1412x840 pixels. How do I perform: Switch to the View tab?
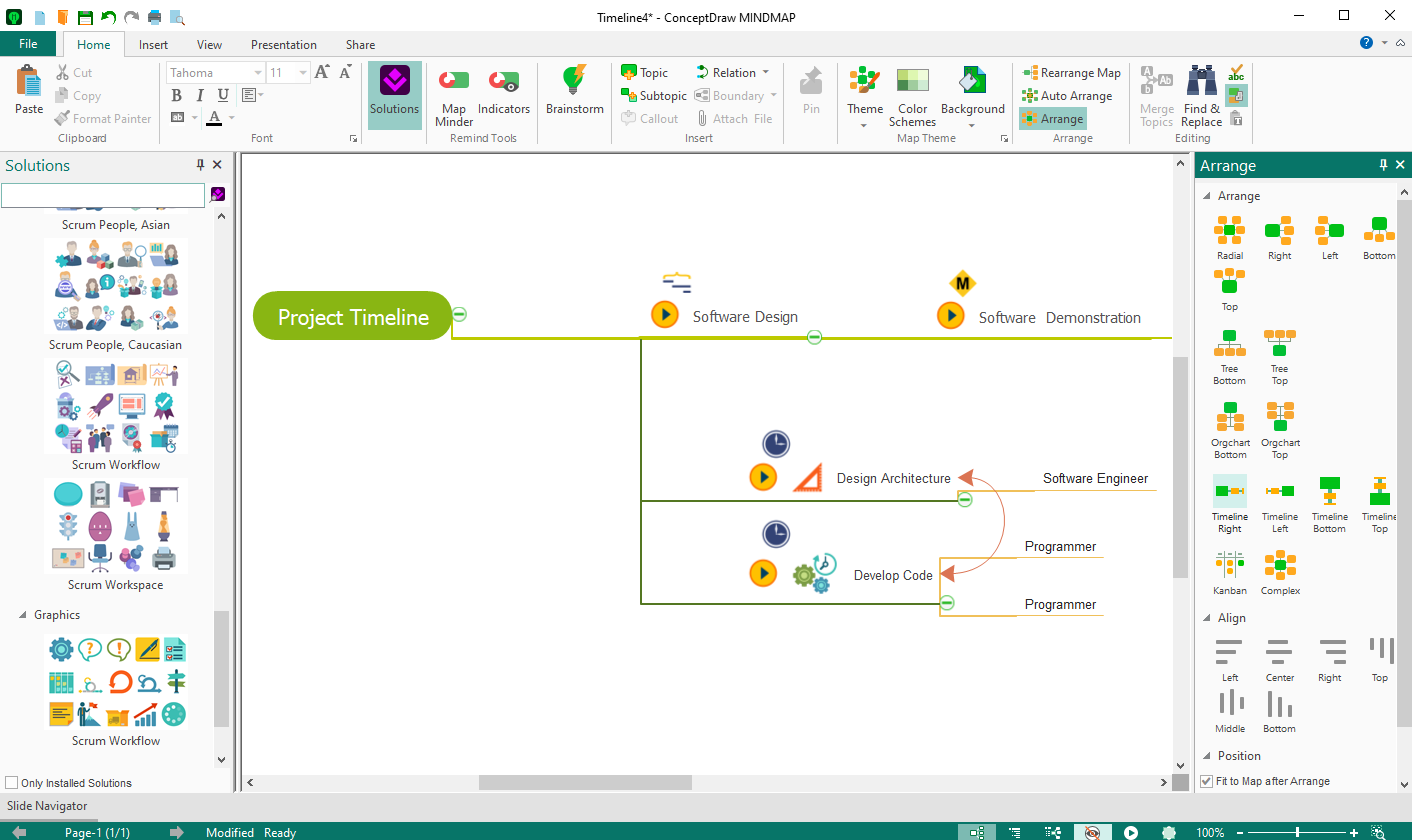[x=210, y=44]
